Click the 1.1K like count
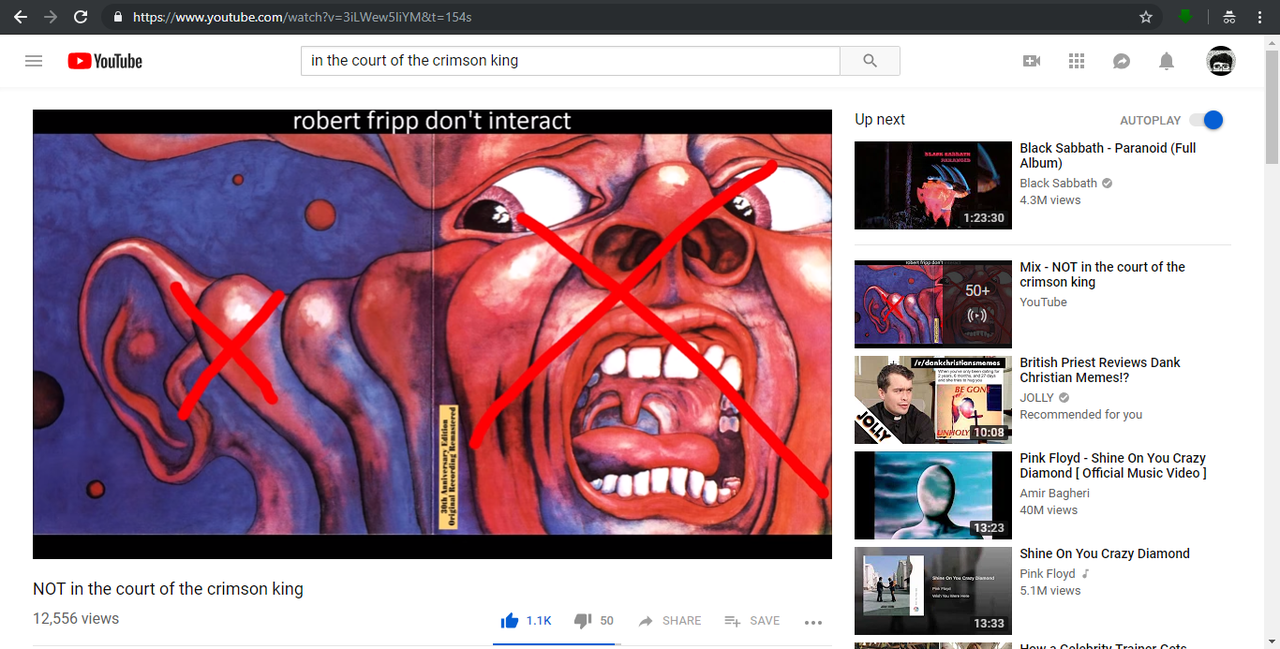1280x649 pixels. (539, 621)
